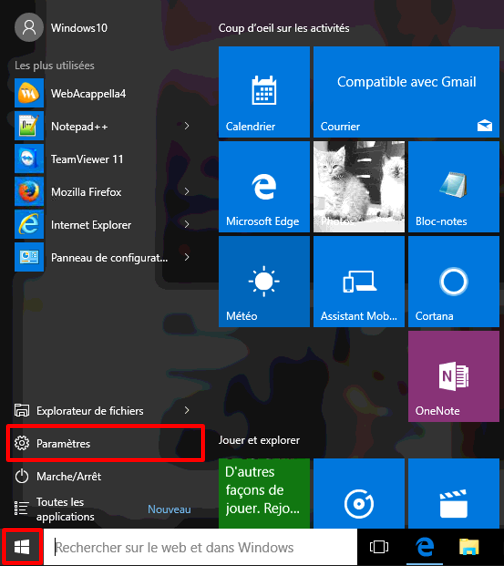Select Explorateur de fichiers entry text
Viewport: 504px width, 567px height.
click(x=90, y=411)
